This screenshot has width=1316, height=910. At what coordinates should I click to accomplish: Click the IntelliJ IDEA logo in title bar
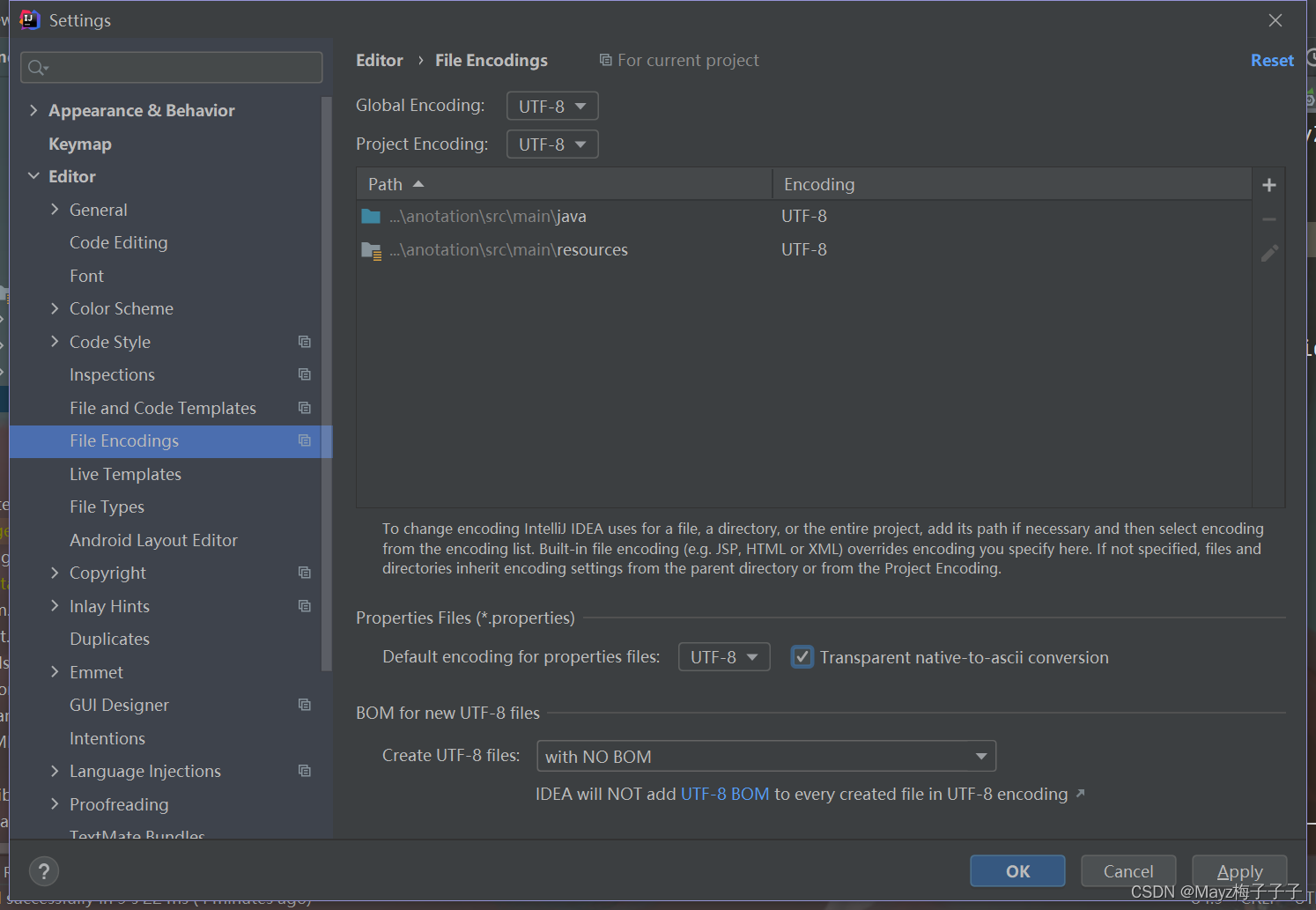(x=30, y=19)
